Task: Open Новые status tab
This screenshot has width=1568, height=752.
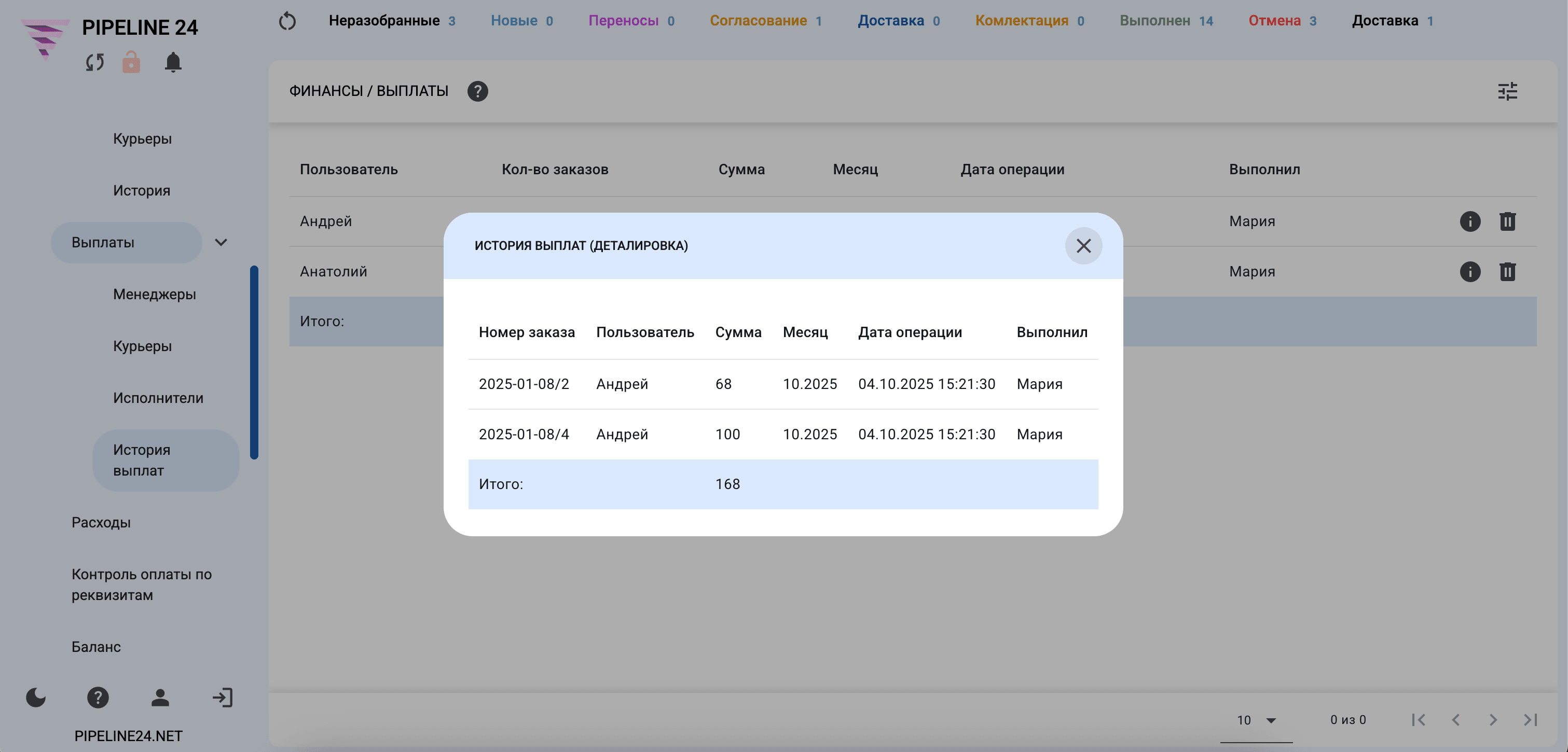Action: 521,21
